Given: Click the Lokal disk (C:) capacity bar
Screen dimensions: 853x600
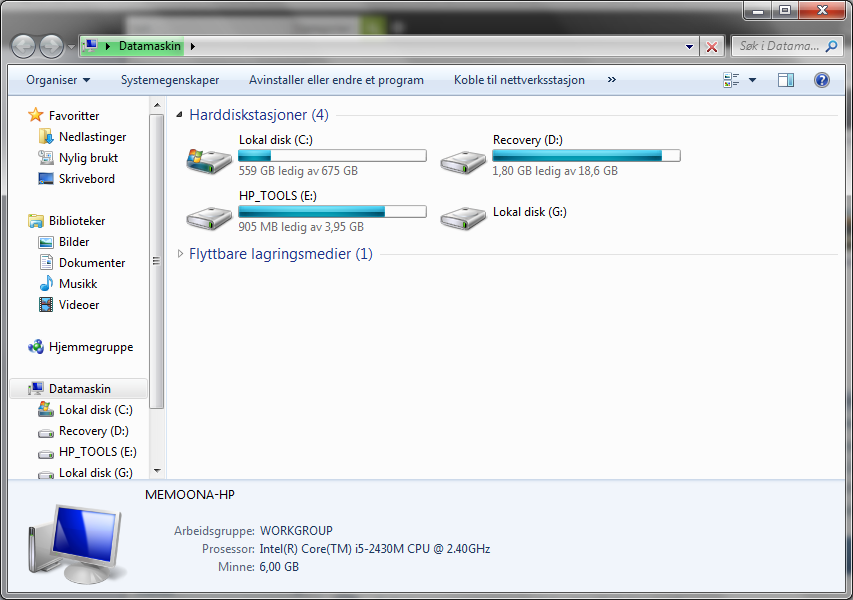Looking at the screenshot, I should [332, 156].
